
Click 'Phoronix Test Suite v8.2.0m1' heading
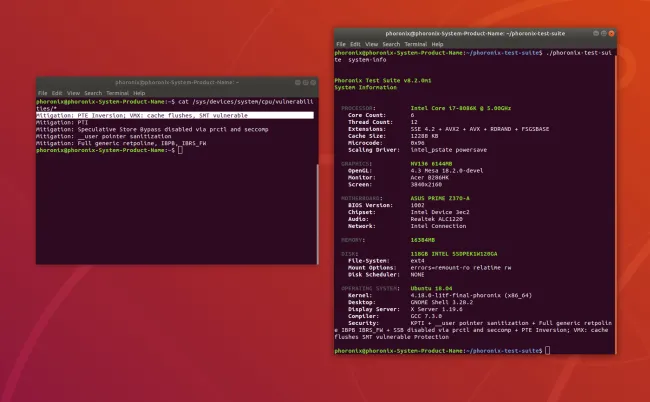click(x=383, y=80)
